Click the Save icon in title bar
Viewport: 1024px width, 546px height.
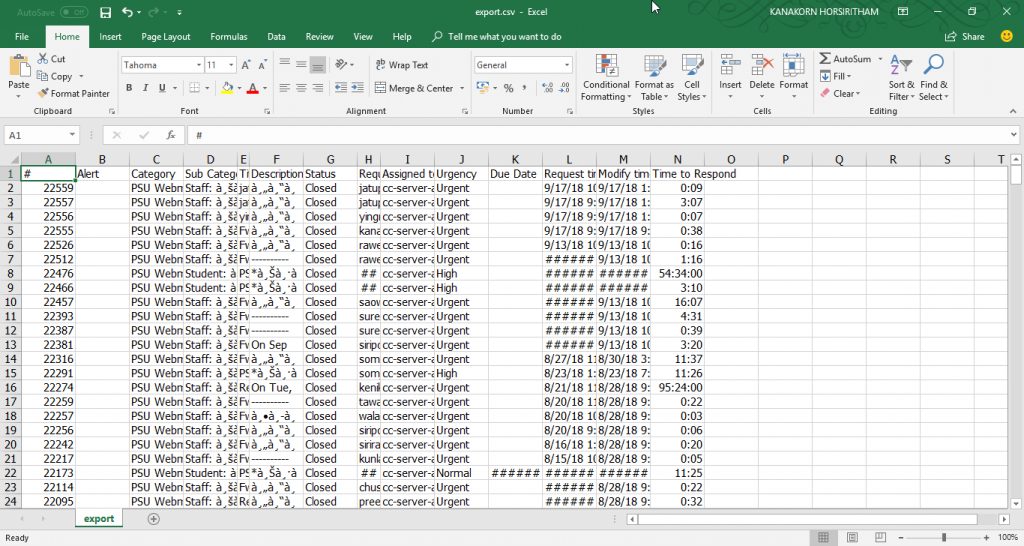(106, 12)
